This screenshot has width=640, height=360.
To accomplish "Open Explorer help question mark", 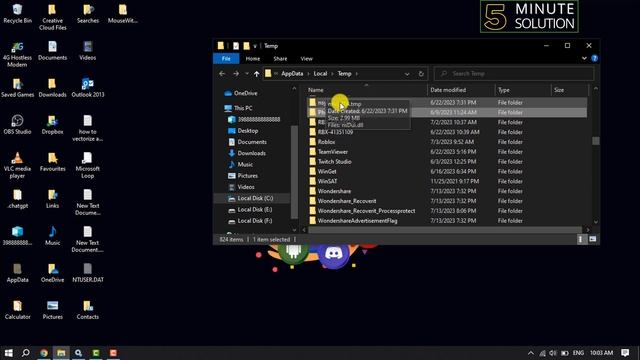I will (x=594, y=58).
